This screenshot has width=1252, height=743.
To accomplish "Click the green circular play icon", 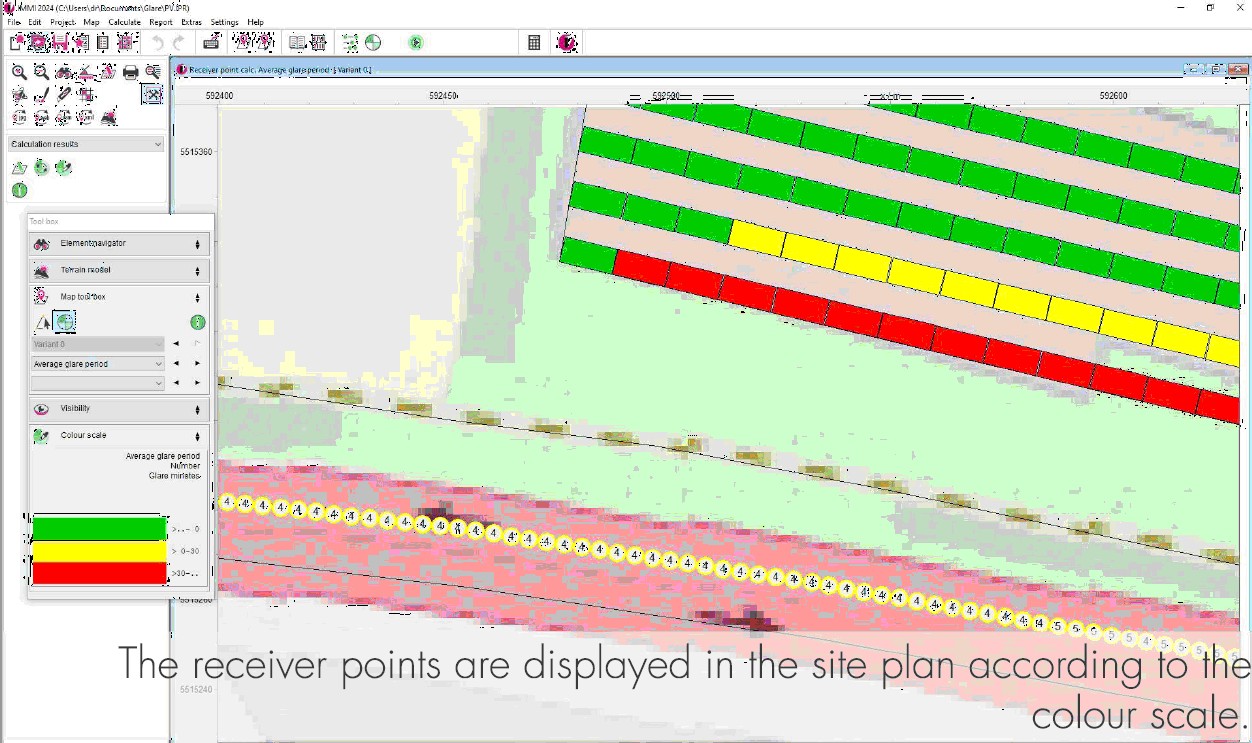I will pyautogui.click(x=416, y=42).
